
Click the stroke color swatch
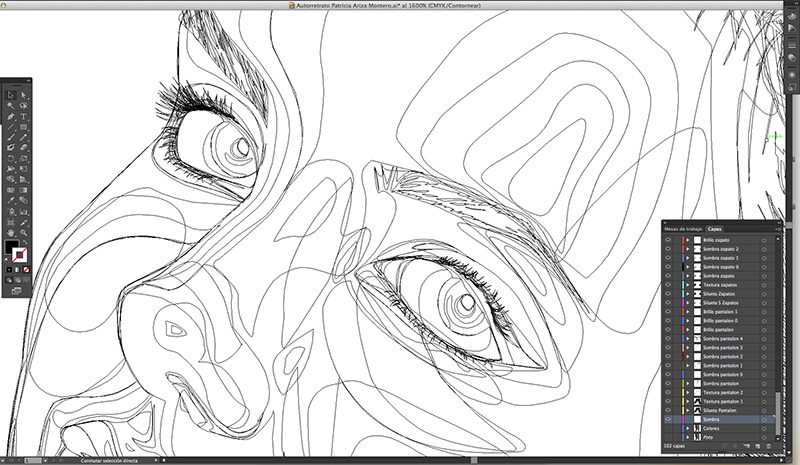[x=21, y=253]
